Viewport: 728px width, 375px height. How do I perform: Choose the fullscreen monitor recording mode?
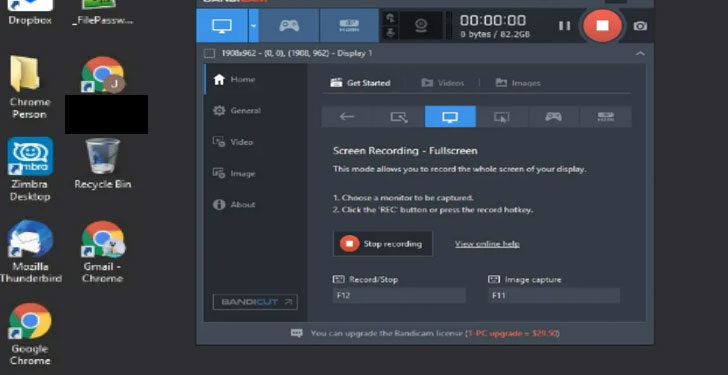pos(450,116)
